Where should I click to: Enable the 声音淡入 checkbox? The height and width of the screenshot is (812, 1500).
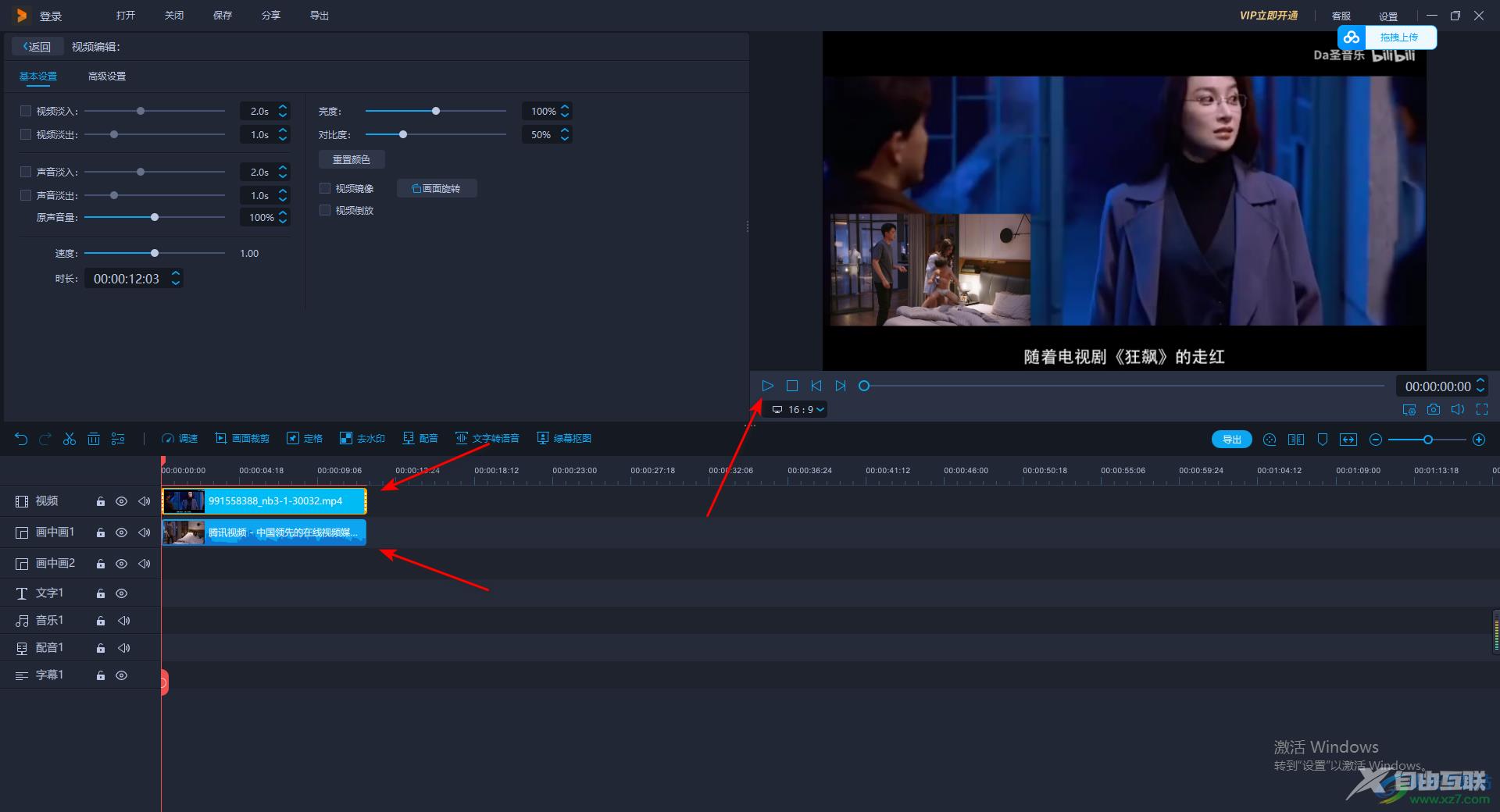[x=26, y=172]
